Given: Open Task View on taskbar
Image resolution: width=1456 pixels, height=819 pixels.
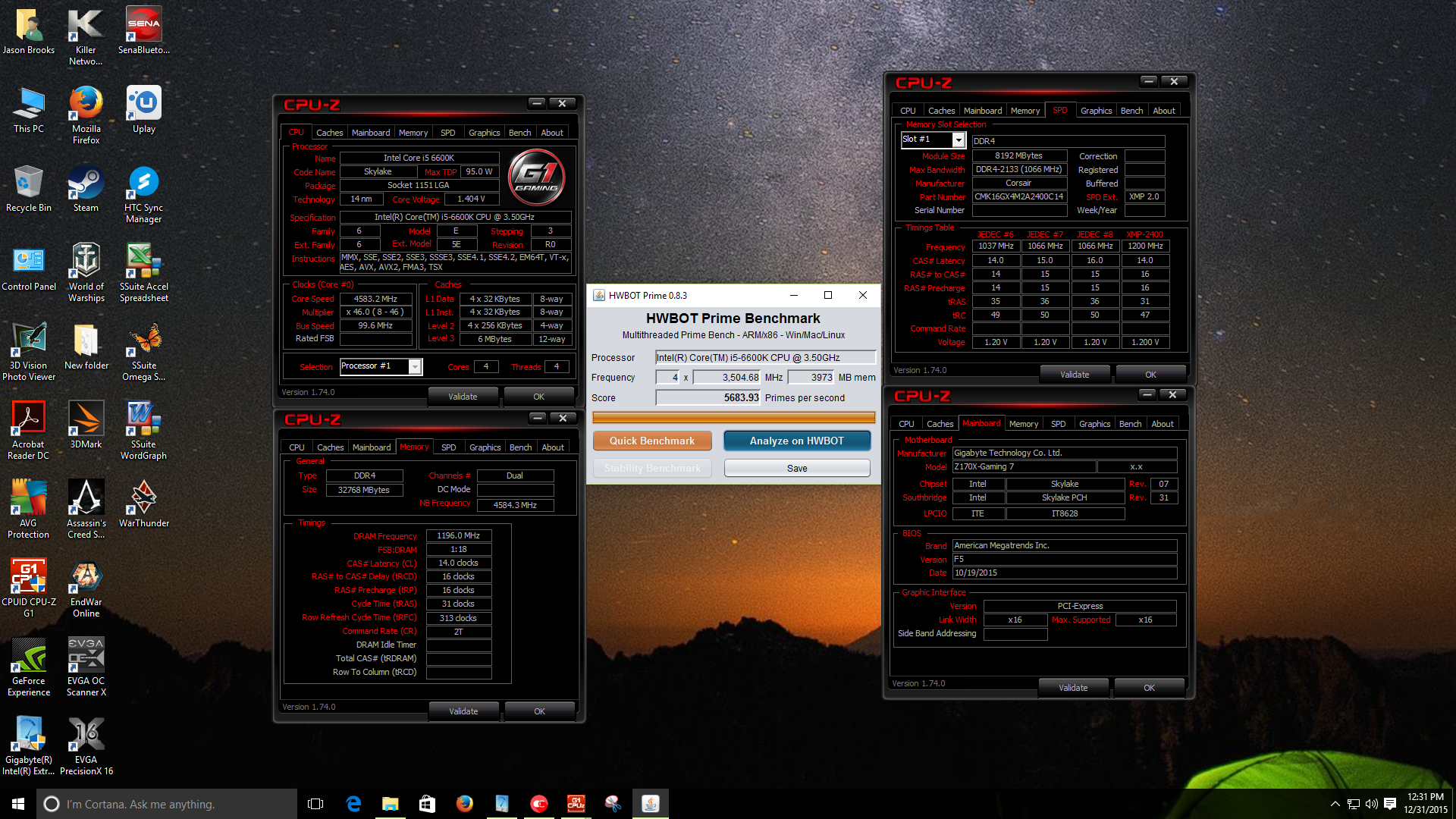Looking at the screenshot, I should [x=315, y=804].
